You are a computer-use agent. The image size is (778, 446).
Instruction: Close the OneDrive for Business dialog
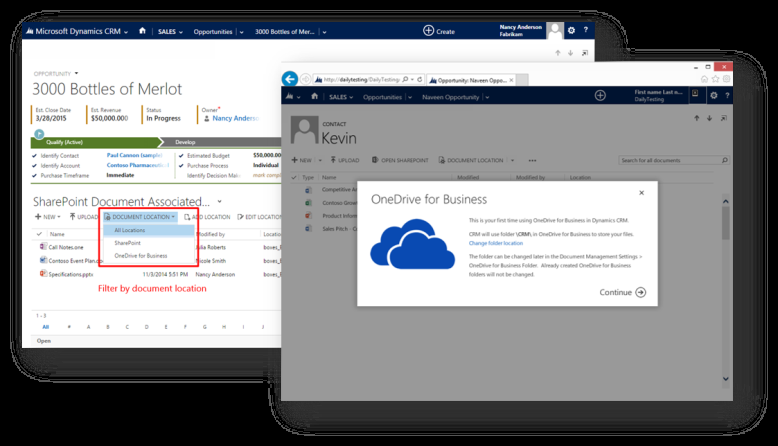(x=641, y=193)
